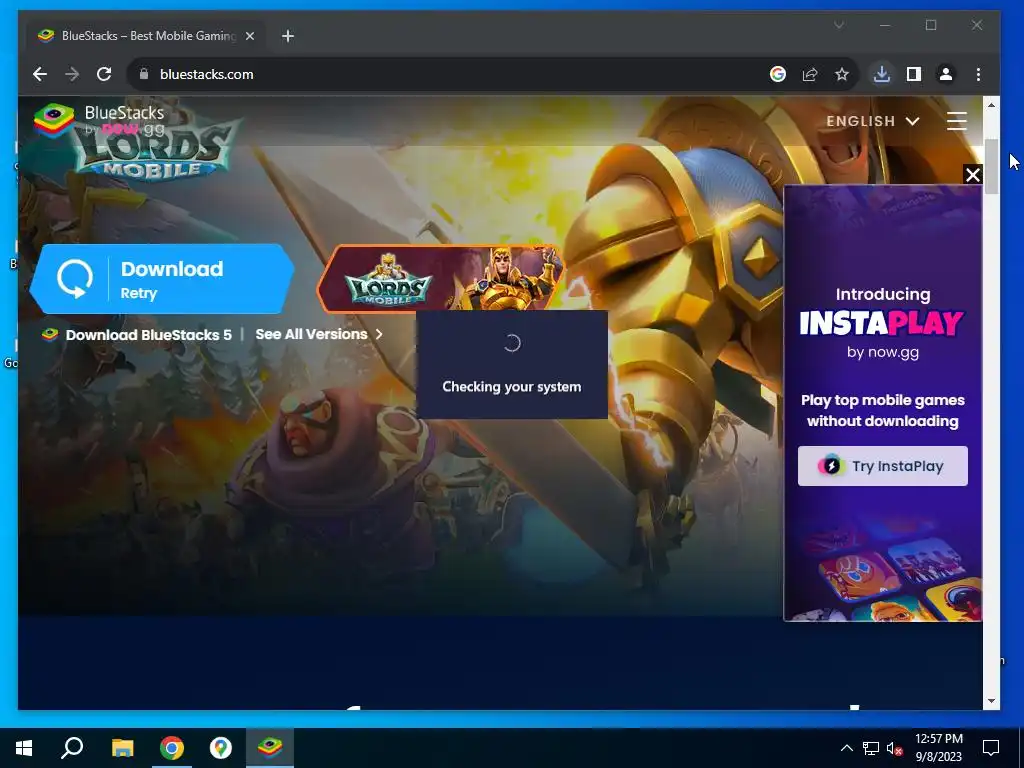The height and width of the screenshot is (768, 1024).
Task: Open the clock showing 12:57 PM
Action: [938, 748]
